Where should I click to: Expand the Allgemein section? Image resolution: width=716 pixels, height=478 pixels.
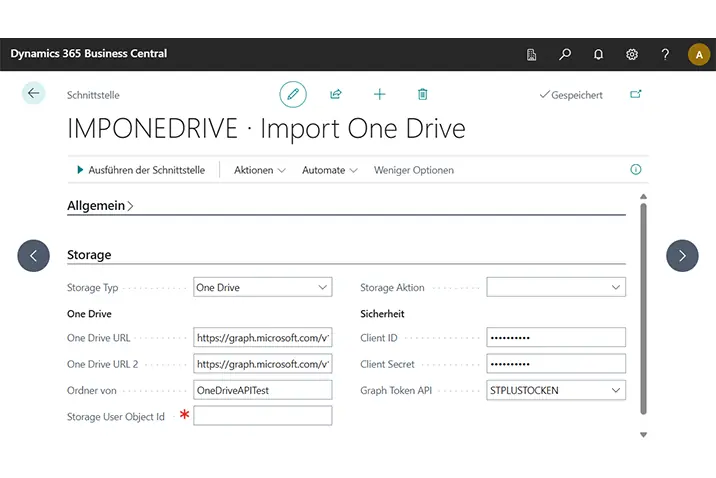pyautogui.click(x=100, y=206)
